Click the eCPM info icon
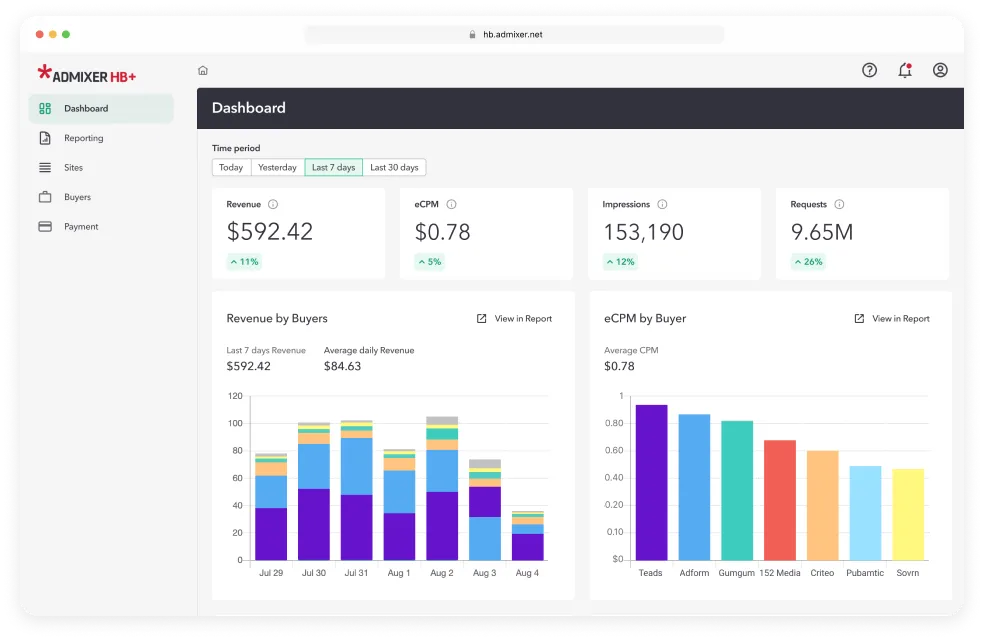 coord(451,205)
